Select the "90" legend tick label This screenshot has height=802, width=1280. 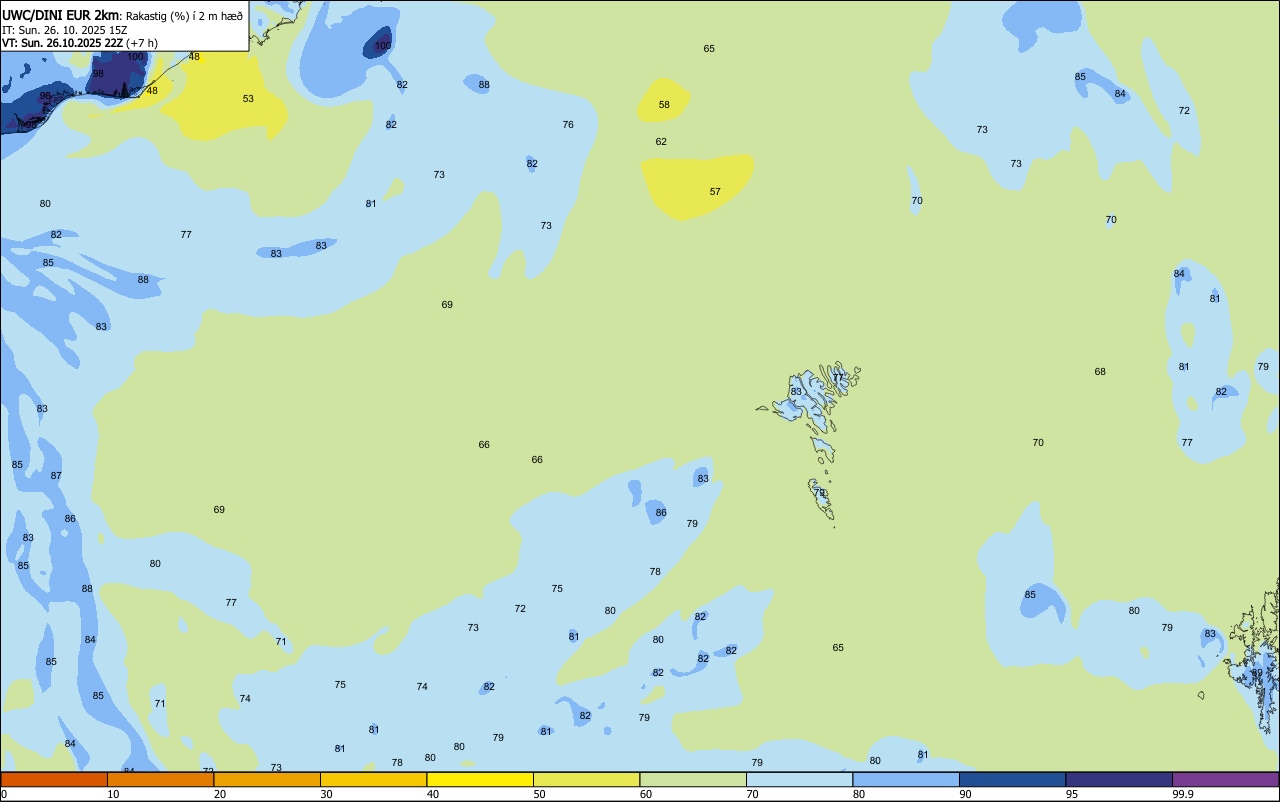[x=966, y=794]
